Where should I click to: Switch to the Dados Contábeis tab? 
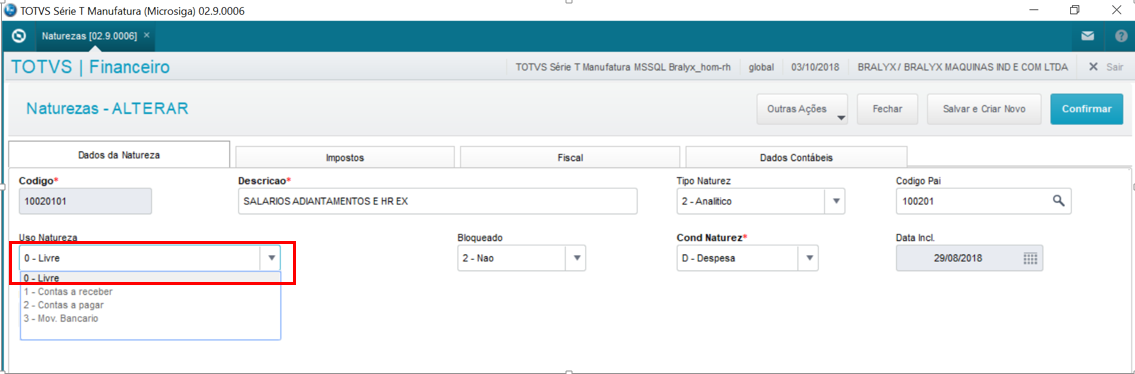point(796,157)
